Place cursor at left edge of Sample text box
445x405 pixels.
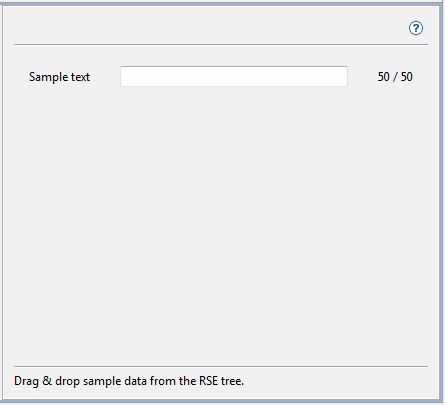click(x=123, y=76)
